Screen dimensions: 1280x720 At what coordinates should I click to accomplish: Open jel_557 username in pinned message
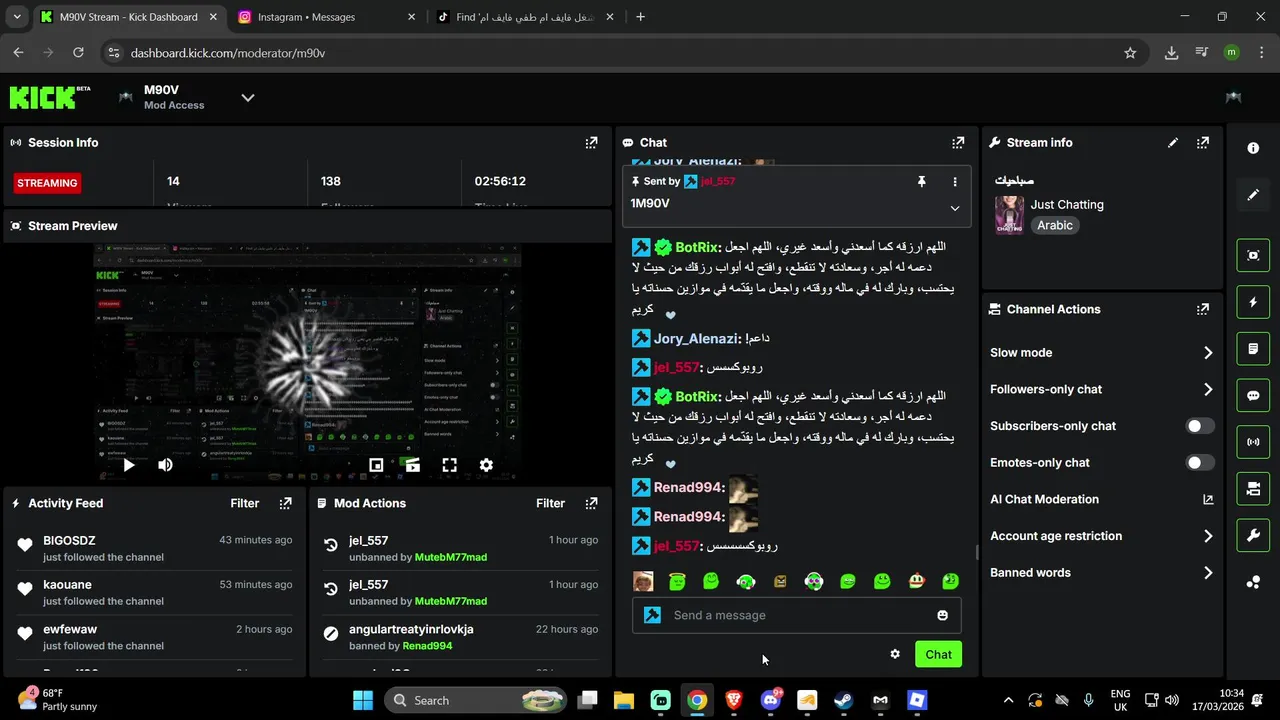(x=718, y=182)
